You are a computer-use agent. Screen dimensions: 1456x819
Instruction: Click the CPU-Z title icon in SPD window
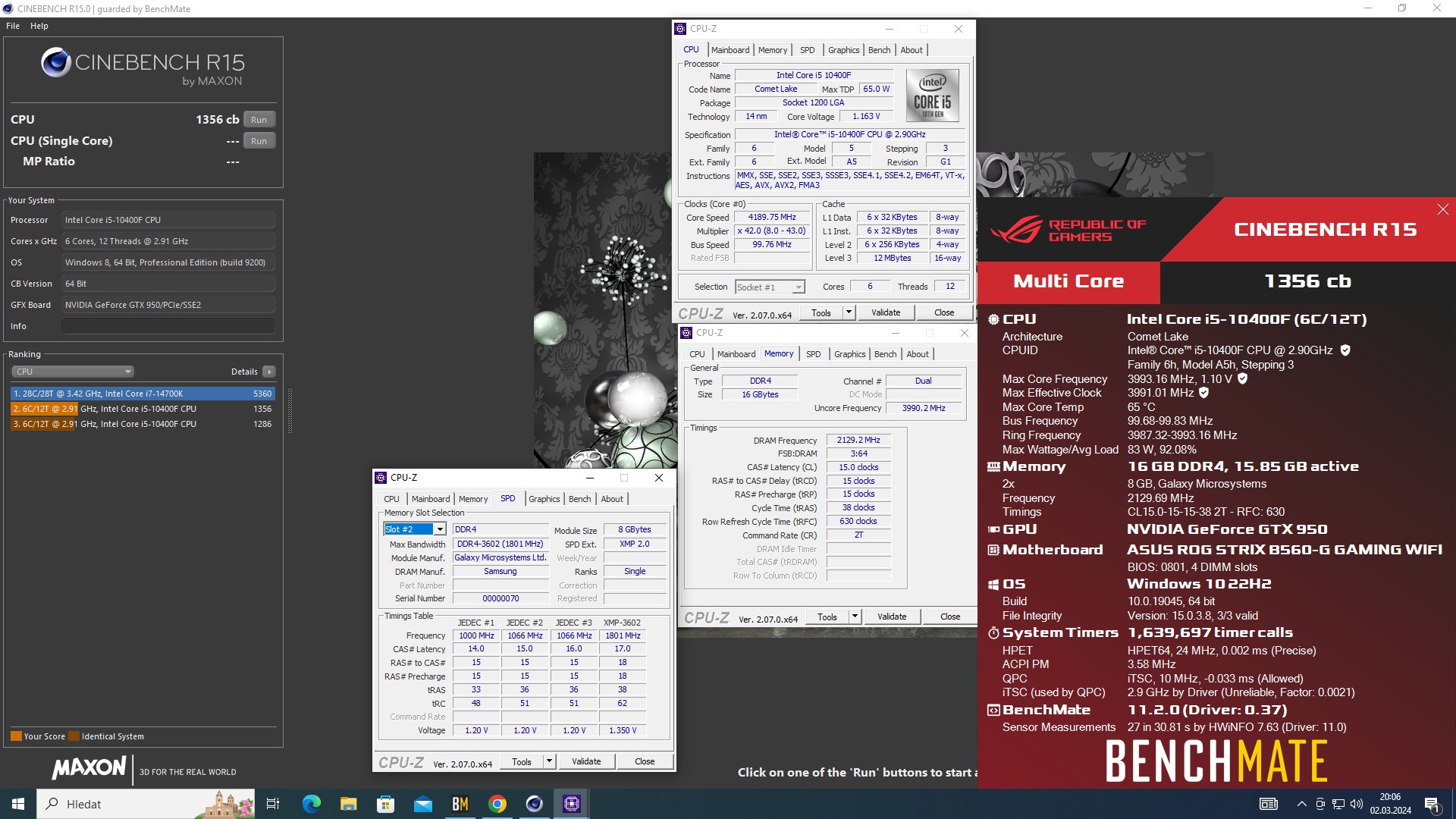point(381,478)
